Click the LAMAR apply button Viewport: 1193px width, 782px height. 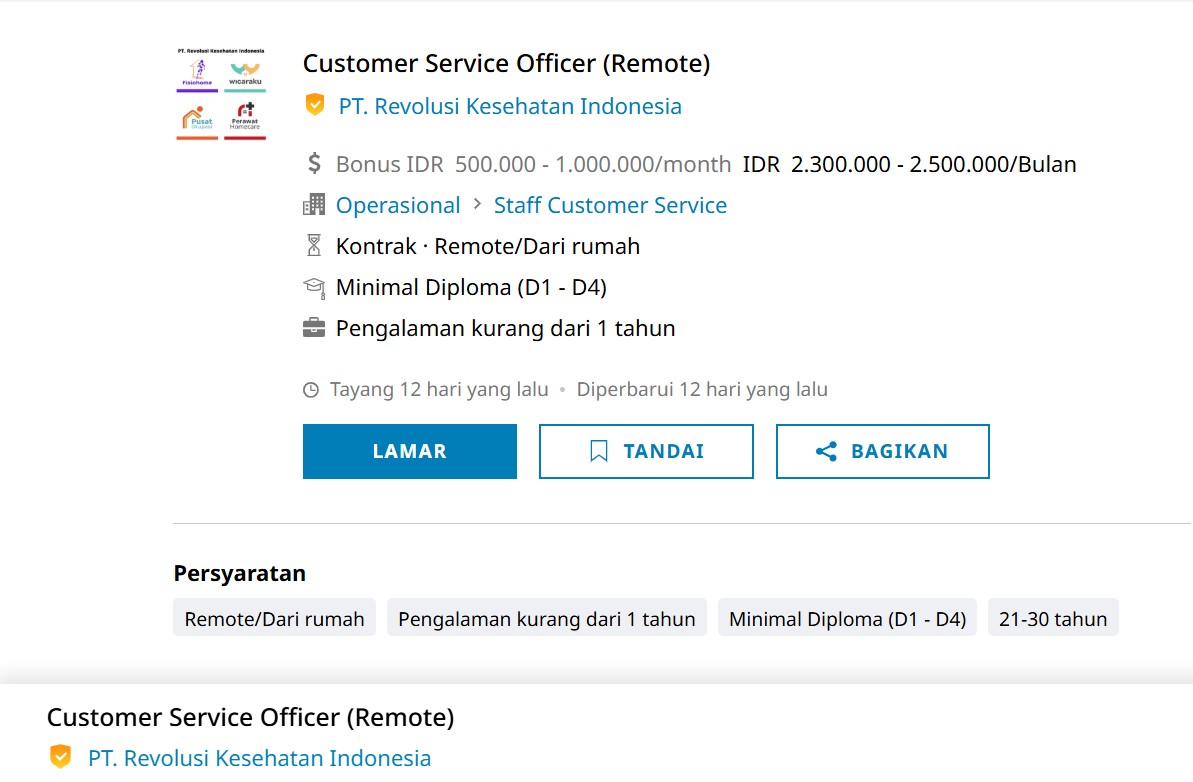point(409,451)
